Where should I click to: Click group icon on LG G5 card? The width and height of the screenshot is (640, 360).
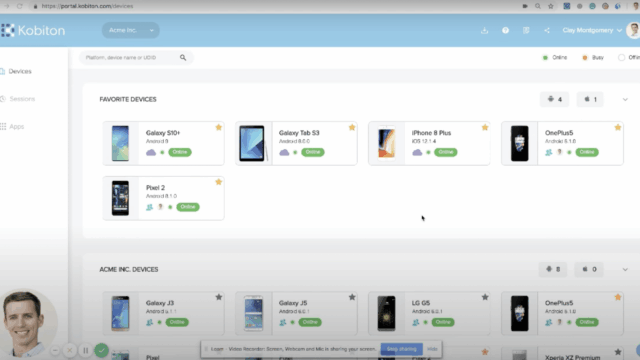point(416,322)
